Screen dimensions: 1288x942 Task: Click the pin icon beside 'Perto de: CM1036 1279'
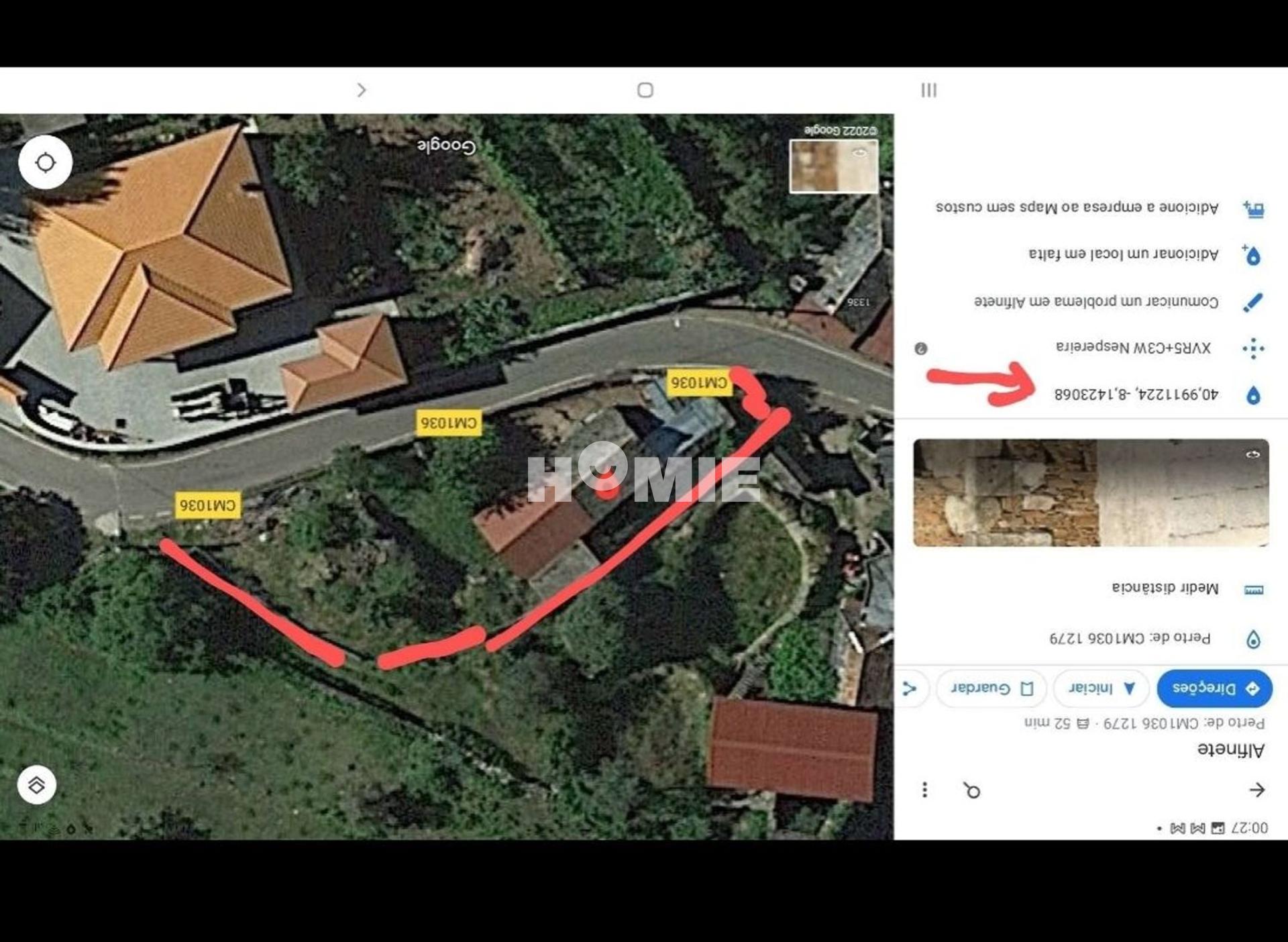(x=1253, y=639)
